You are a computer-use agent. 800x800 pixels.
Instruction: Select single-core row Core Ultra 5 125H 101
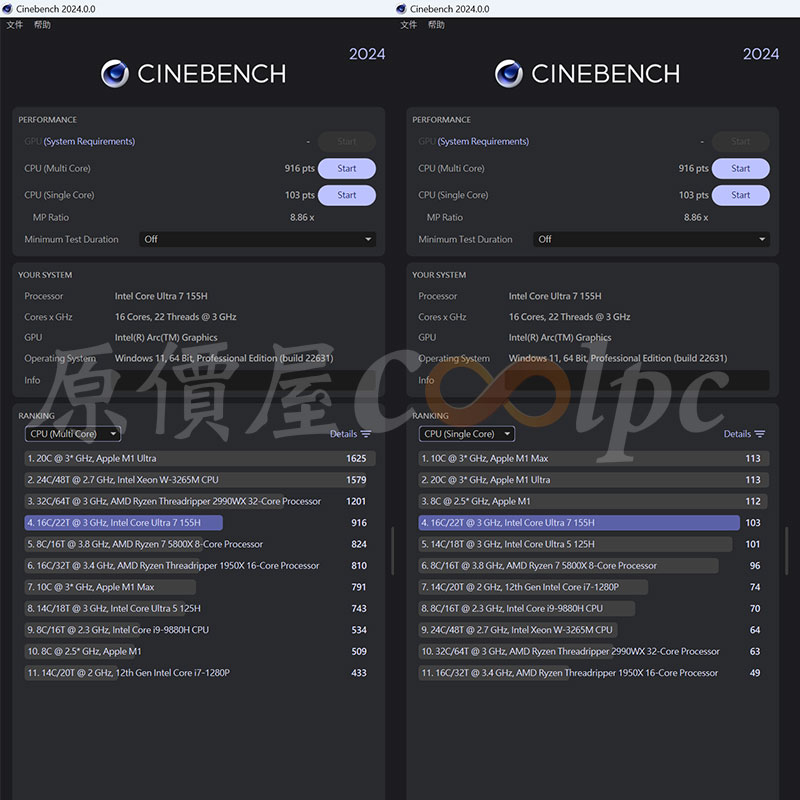click(594, 544)
